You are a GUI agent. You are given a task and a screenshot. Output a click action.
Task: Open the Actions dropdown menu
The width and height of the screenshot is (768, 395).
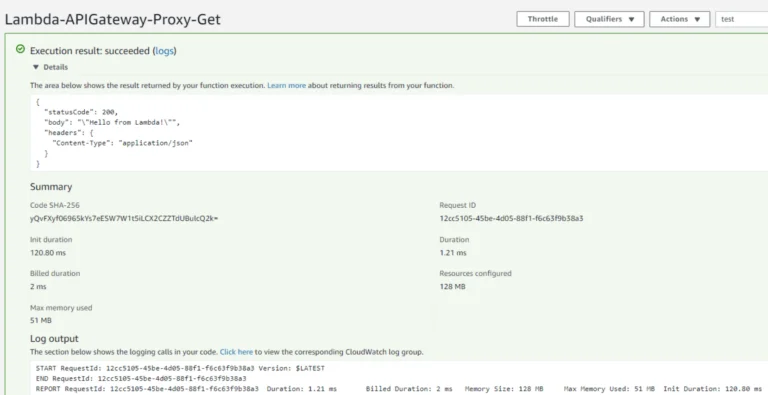[679, 19]
